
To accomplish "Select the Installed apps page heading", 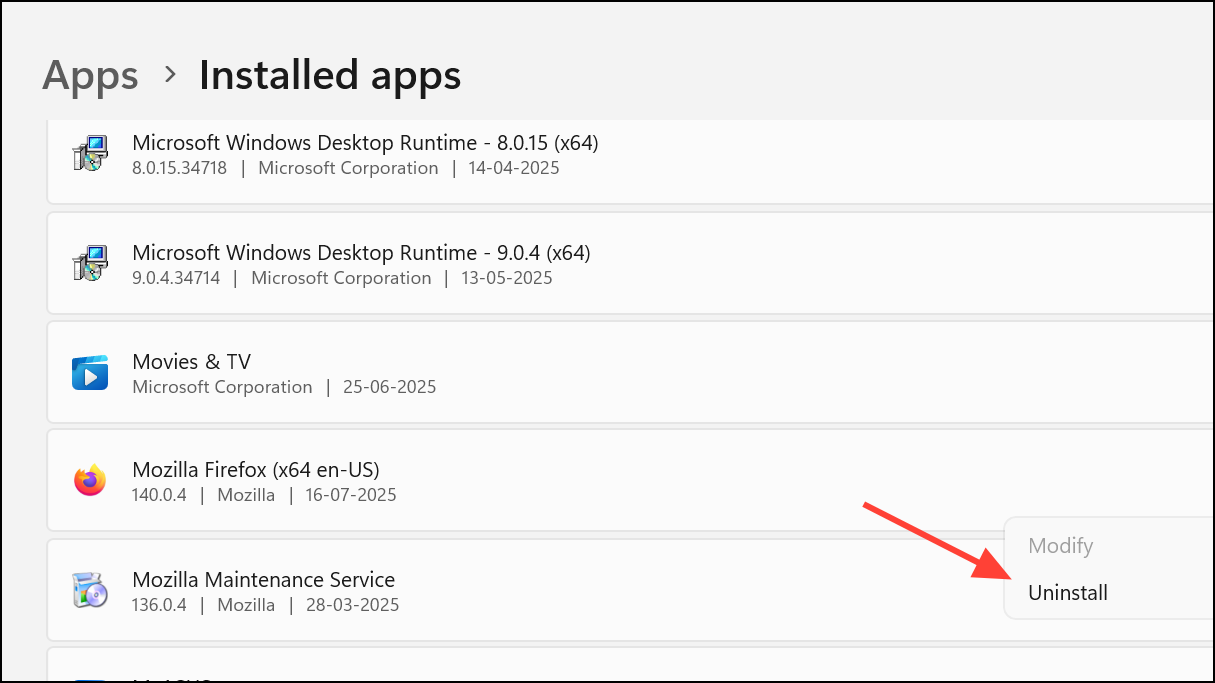I will tap(330, 75).
